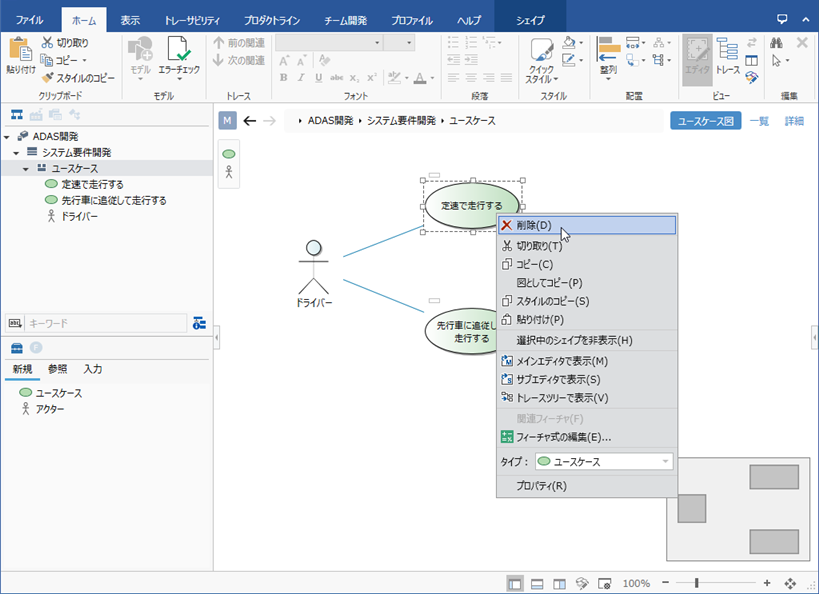Viewport: 819px width, 594px height.
Task: Collapse the システム要件開発 tree node
Action: point(17,152)
